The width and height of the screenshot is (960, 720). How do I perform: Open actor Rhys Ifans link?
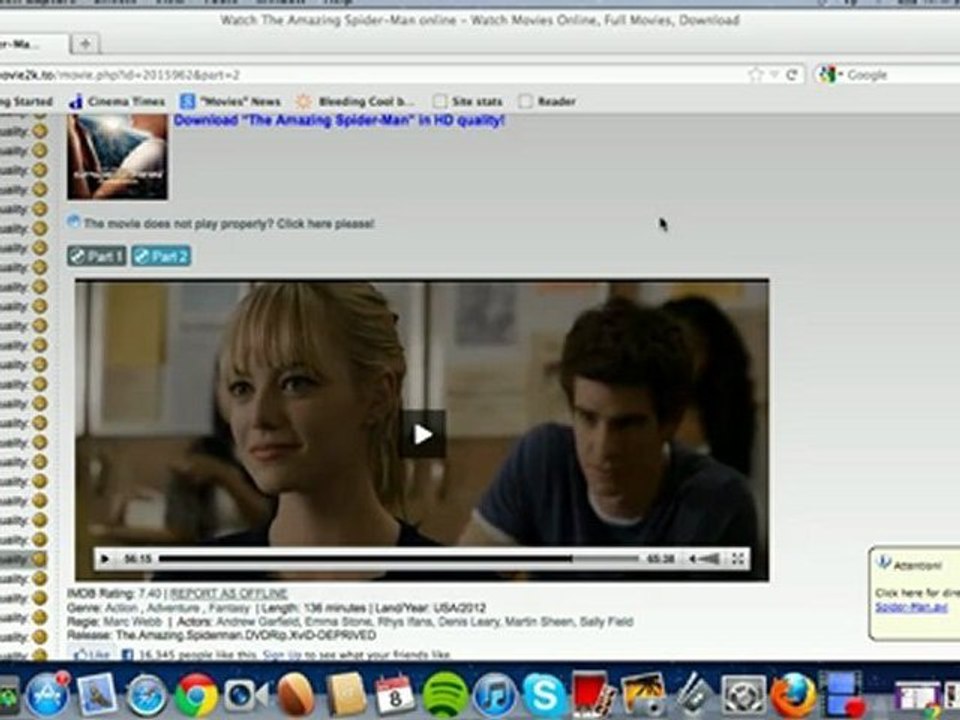405,621
